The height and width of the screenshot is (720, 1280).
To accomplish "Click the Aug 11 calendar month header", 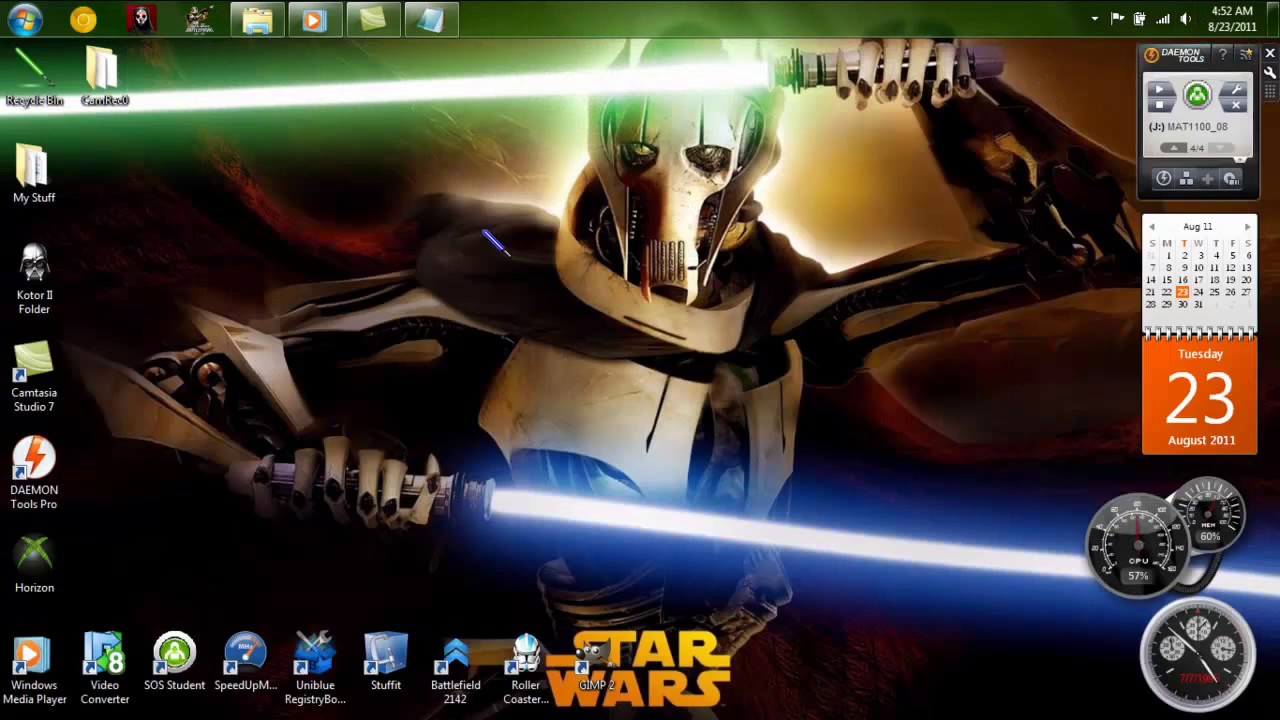I will (1198, 227).
